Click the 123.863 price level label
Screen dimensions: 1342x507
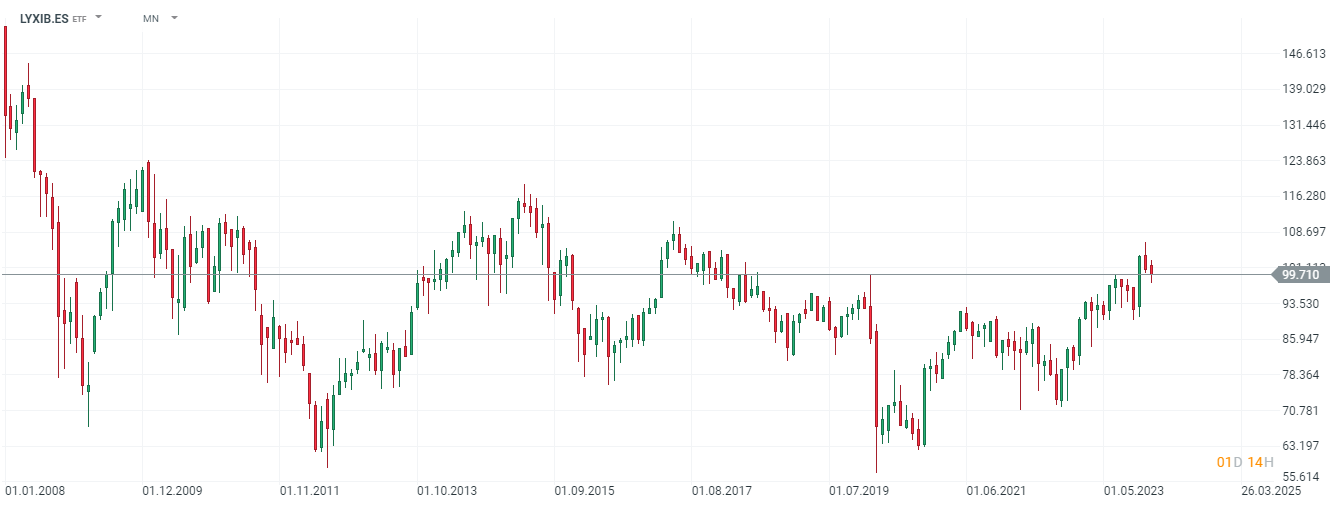1303,161
